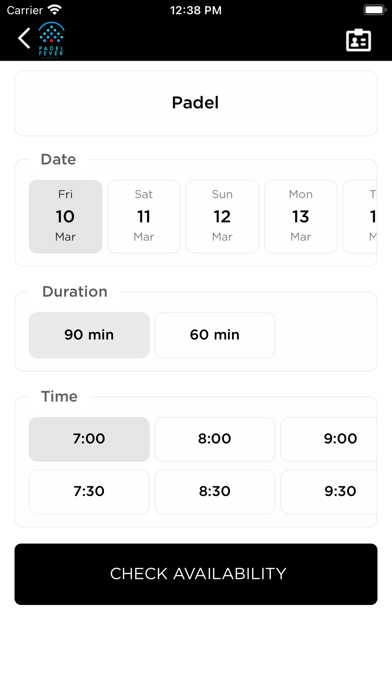Pick the 7:30 time slot
The image size is (392, 696).
tap(89, 492)
